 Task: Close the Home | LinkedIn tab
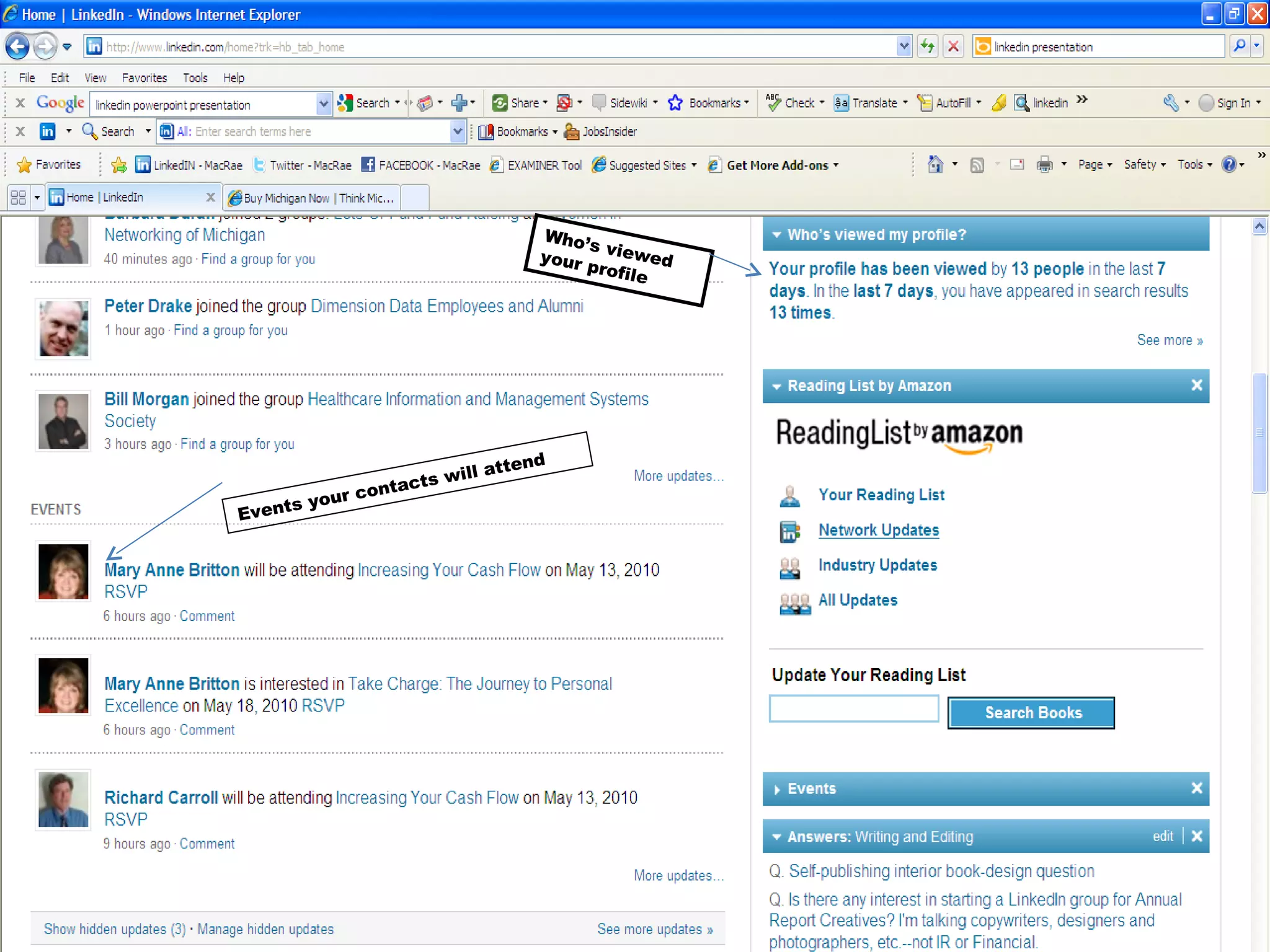click(x=210, y=197)
